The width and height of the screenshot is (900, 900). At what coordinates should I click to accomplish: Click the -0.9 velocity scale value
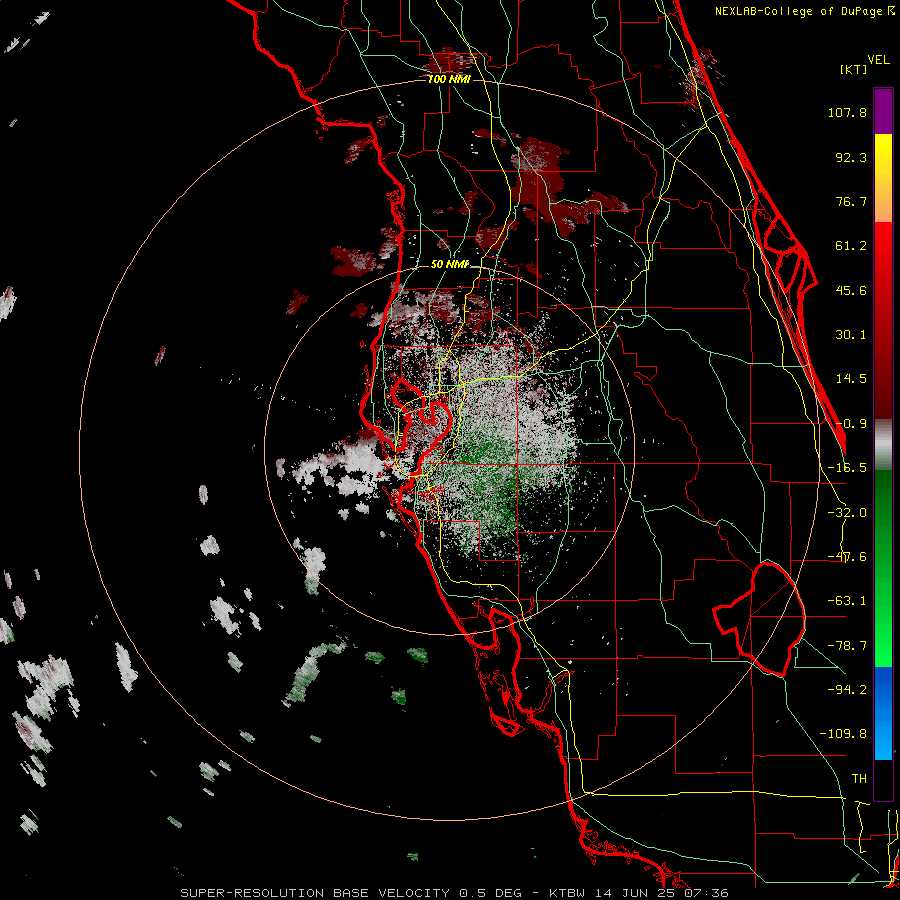point(851,424)
